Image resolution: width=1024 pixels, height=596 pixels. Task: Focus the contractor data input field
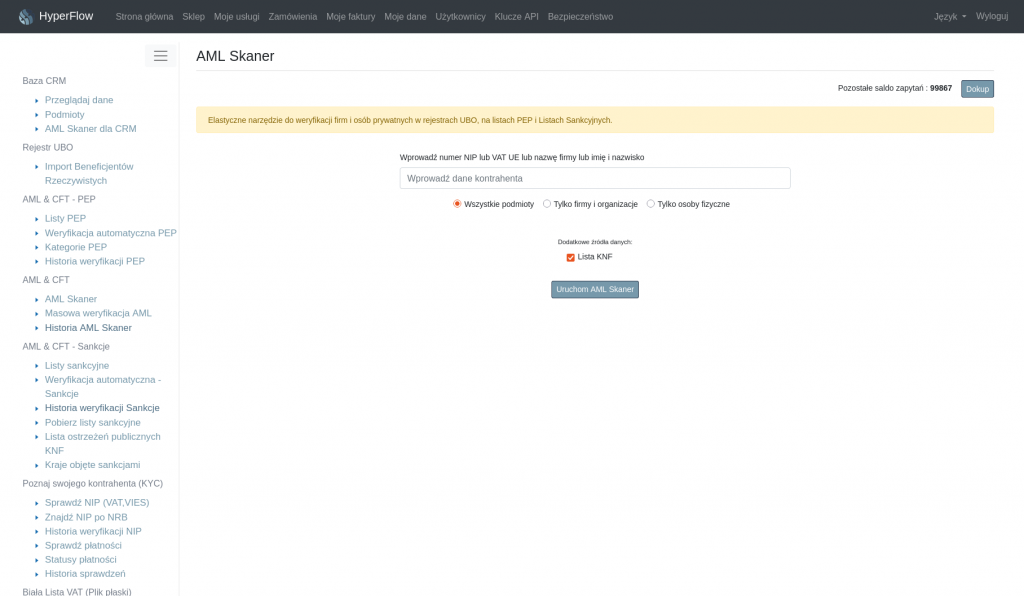coord(595,178)
